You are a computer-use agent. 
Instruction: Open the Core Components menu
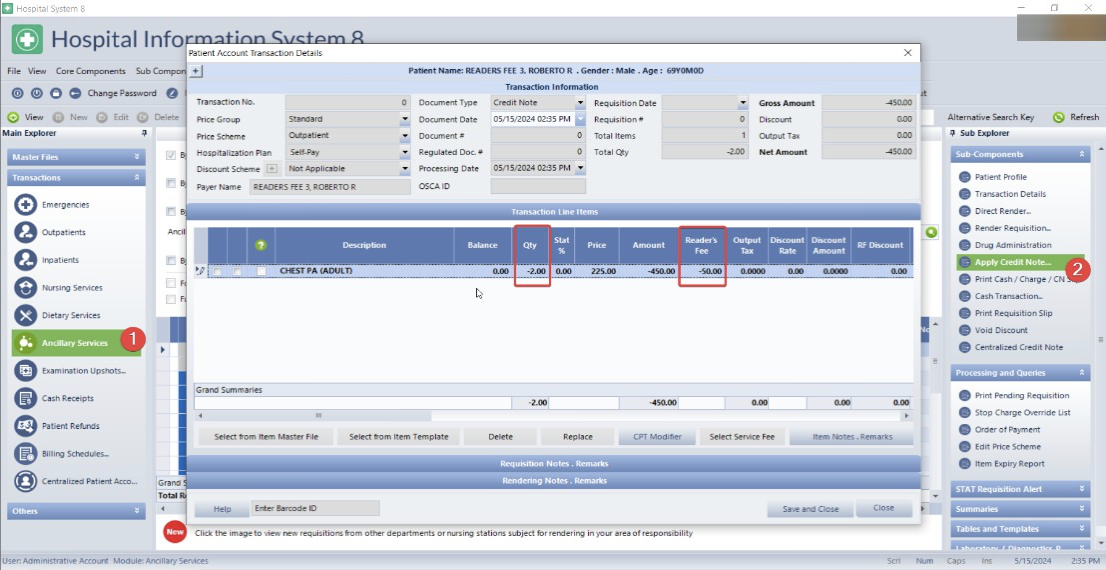[91, 71]
